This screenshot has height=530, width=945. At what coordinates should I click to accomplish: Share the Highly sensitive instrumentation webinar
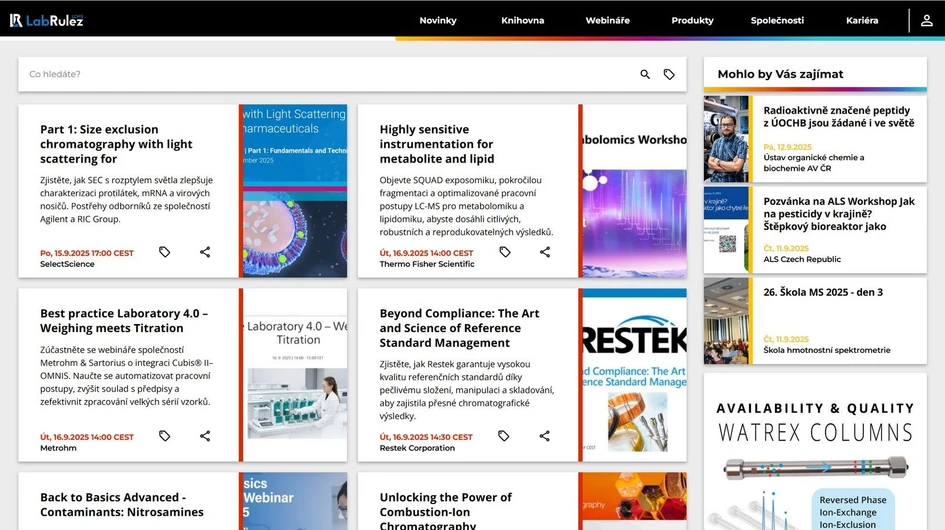point(545,252)
